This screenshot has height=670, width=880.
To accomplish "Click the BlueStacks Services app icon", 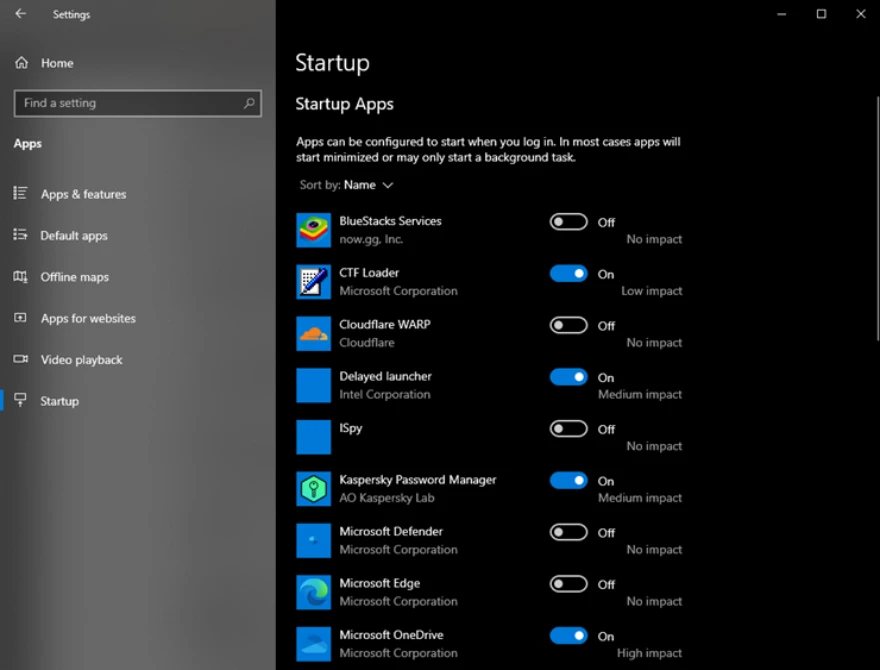I will coord(314,229).
